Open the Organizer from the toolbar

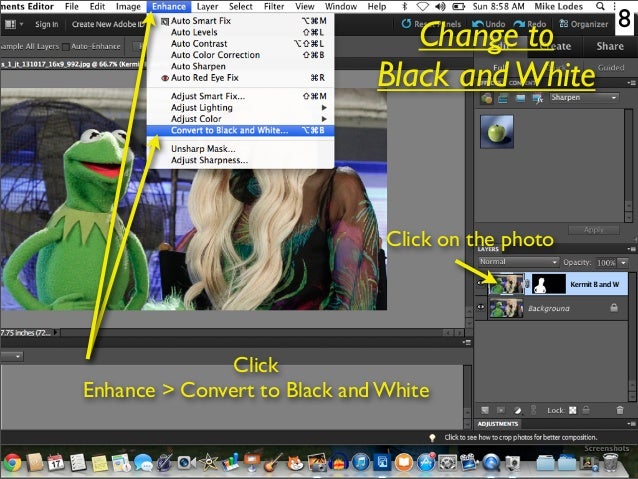(583, 24)
